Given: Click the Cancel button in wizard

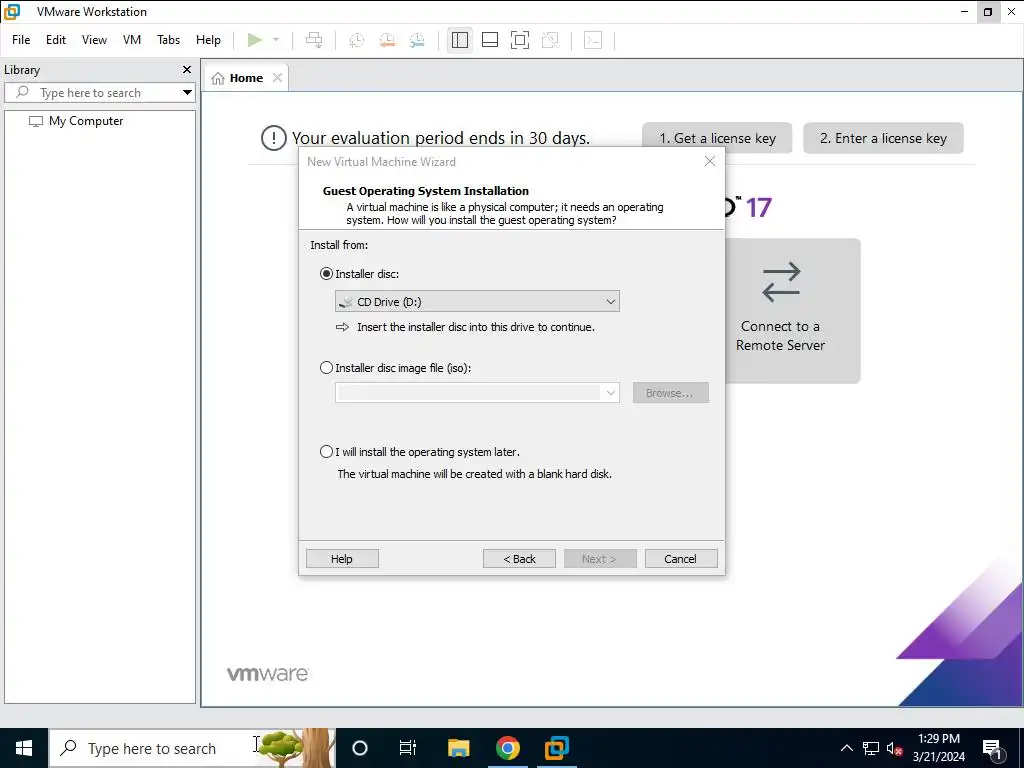Looking at the screenshot, I should [681, 559].
